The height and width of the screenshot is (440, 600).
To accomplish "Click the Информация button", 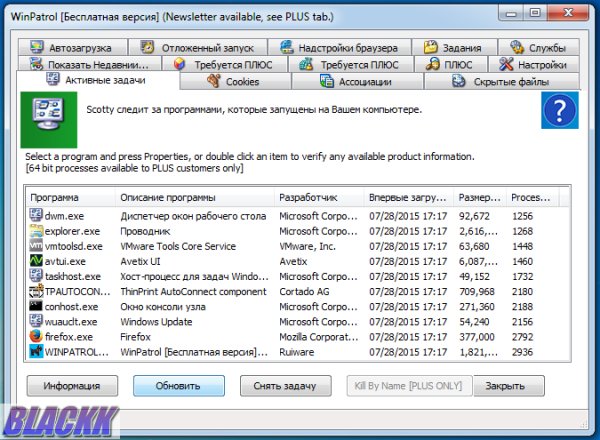I will coord(72,386).
